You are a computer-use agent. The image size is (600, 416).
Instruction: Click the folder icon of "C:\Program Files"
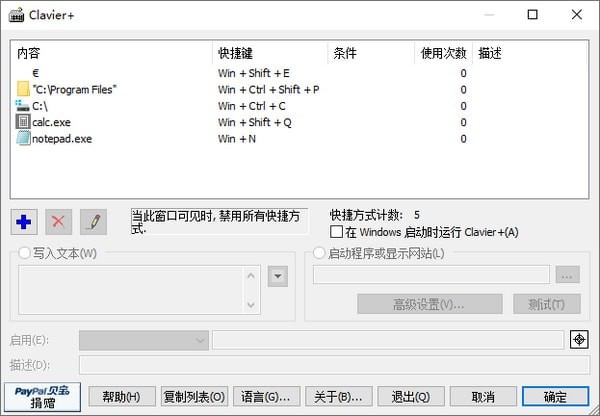click(23, 89)
